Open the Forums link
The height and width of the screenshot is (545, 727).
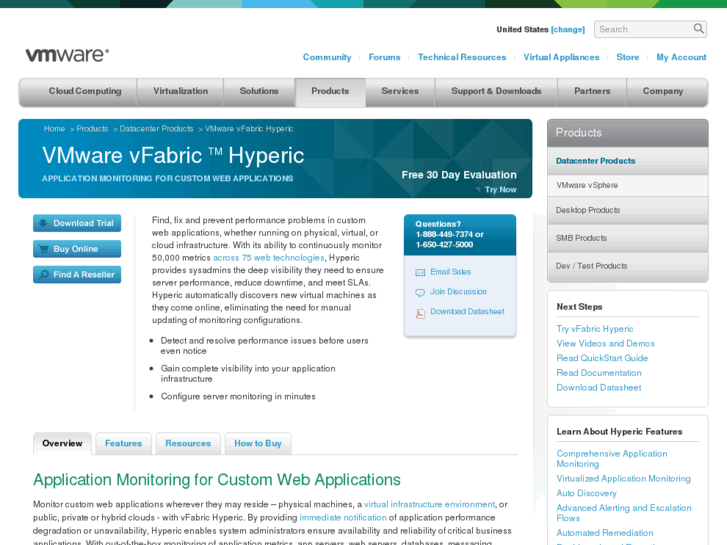[384, 57]
